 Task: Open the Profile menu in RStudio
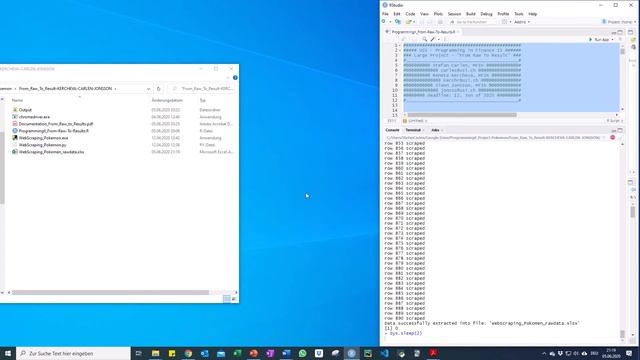click(x=503, y=14)
